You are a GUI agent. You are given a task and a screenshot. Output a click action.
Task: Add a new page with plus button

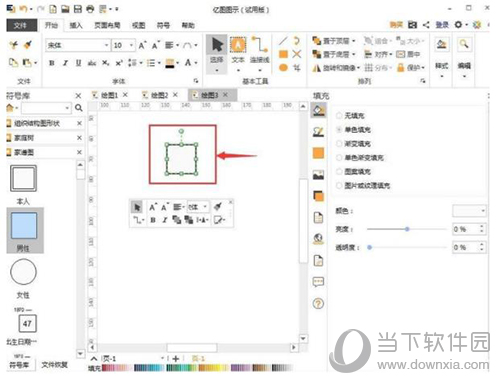pyautogui.click(x=176, y=359)
